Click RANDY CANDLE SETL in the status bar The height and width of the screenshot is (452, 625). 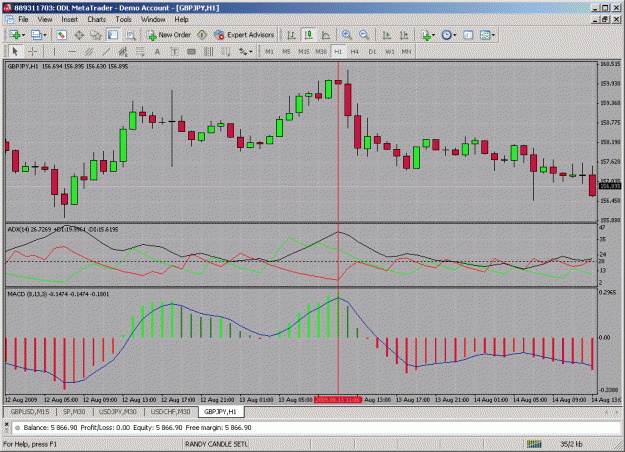(216, 444)
